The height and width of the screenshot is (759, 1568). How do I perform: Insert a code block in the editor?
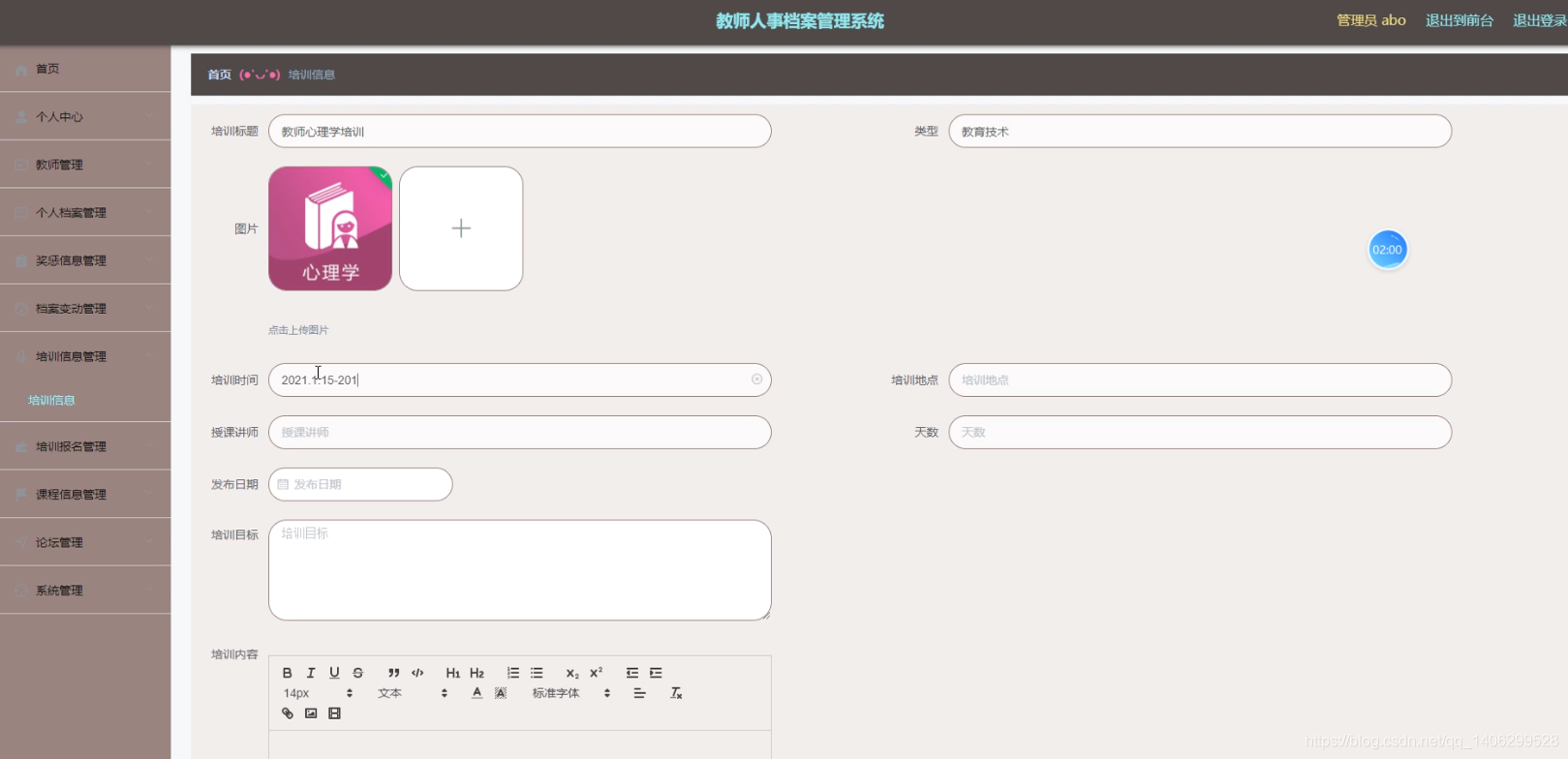pyautogui.click(x=417, y=673)
